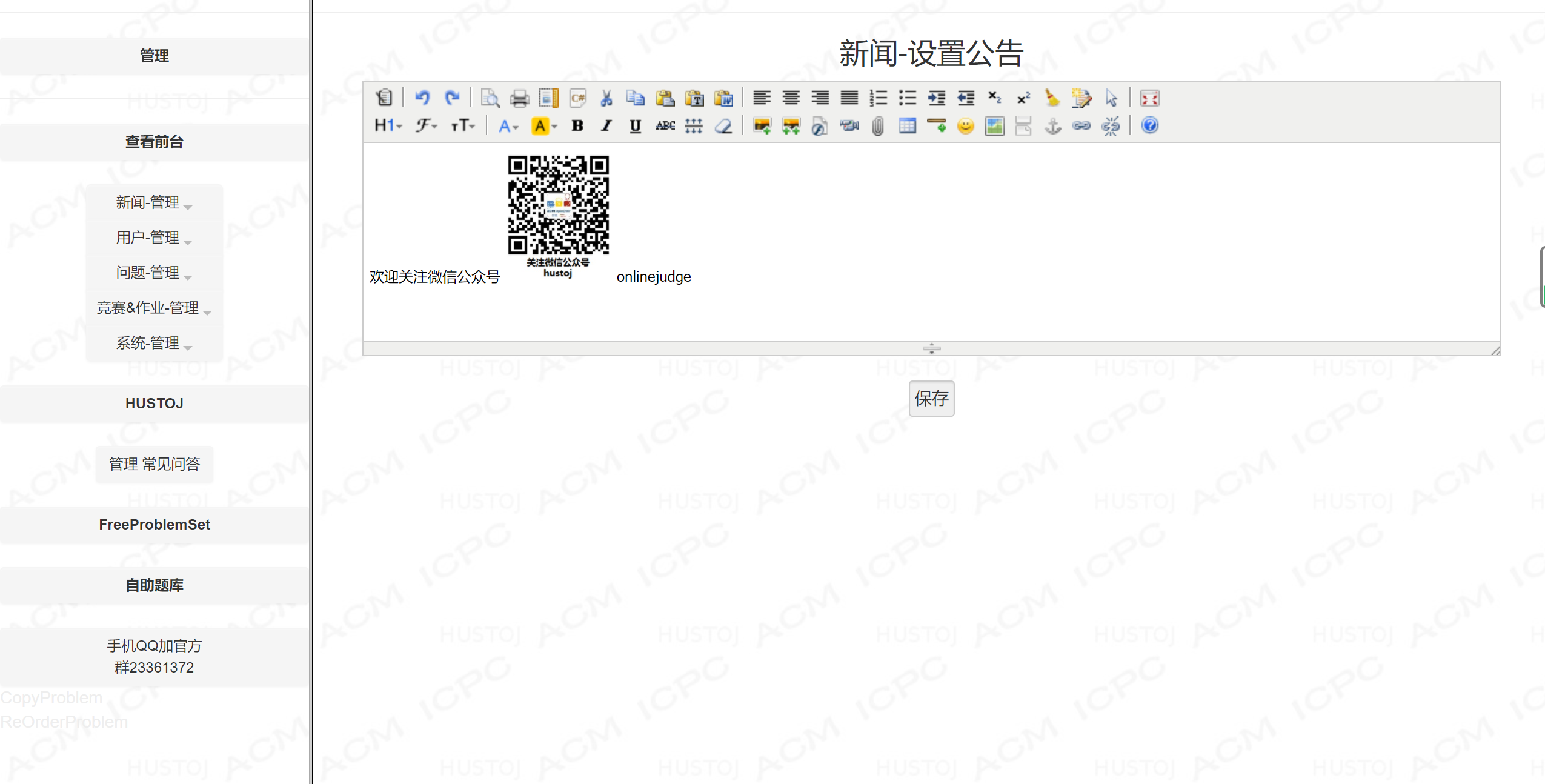
Task: Paste from clipboard
Action: tap(665, 98)
